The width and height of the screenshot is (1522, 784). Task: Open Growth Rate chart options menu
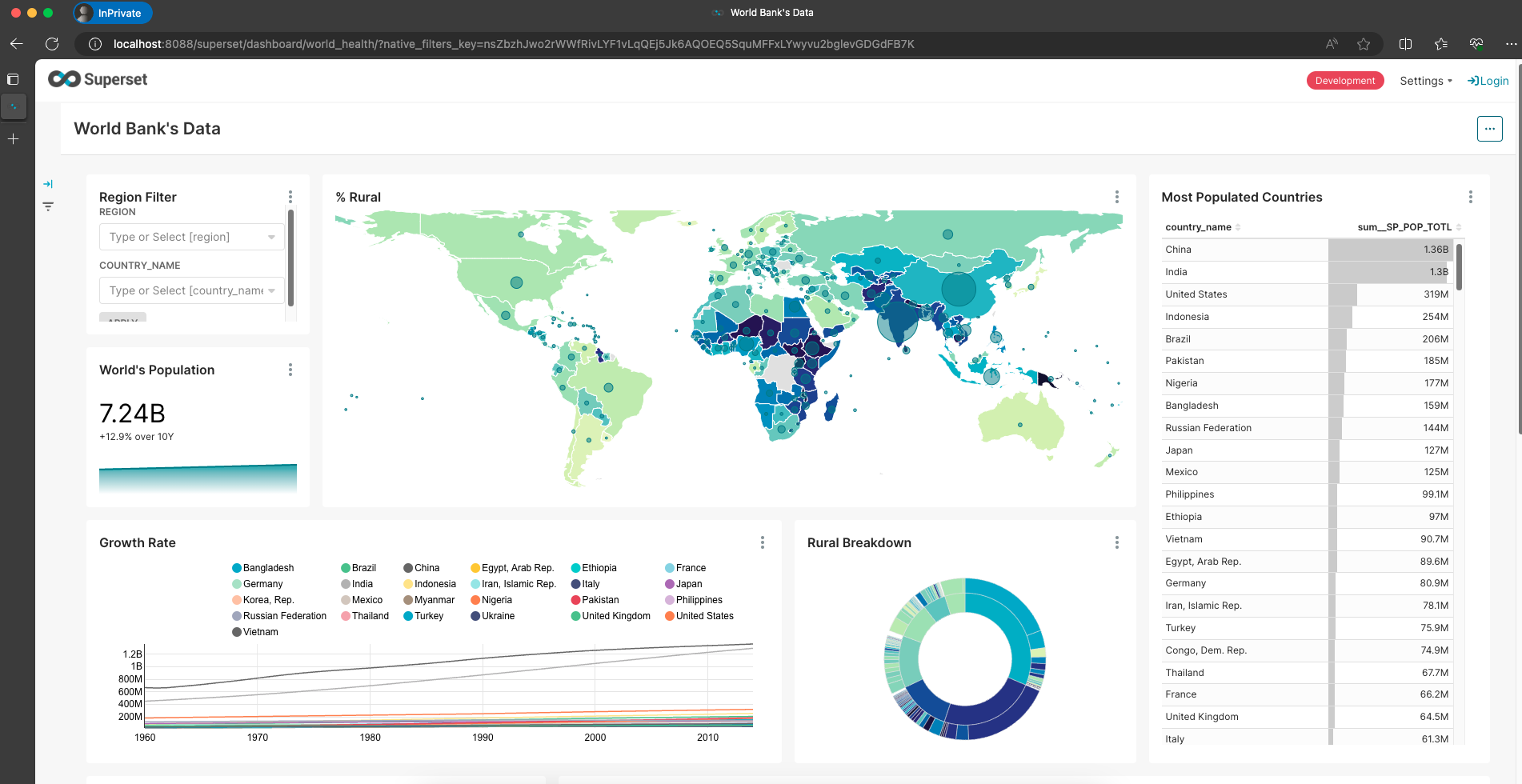763,542
